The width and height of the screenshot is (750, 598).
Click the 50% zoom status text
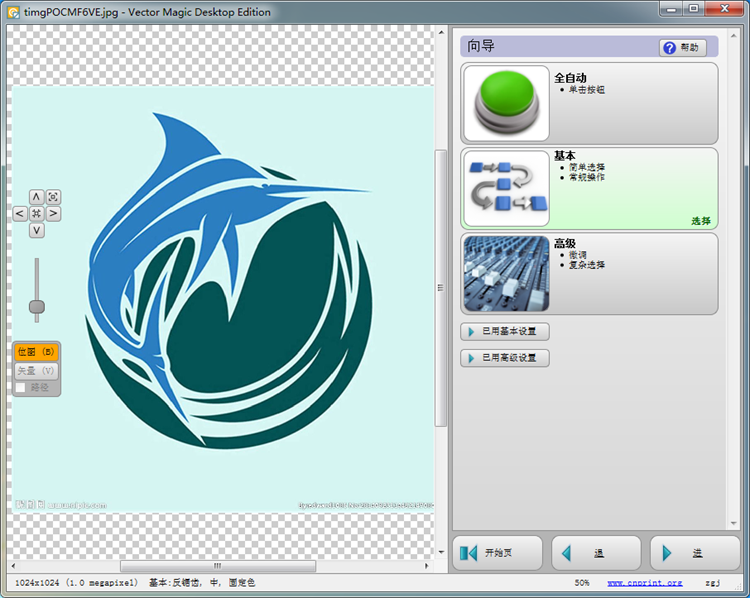pos(582,583)
